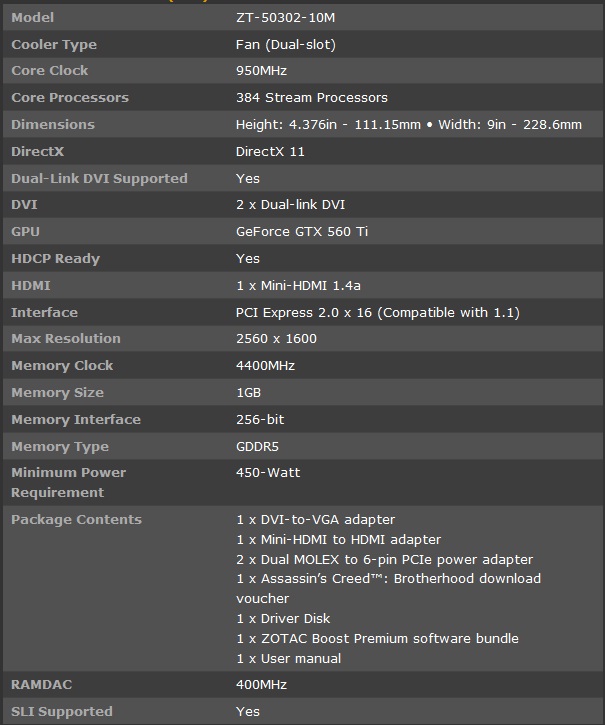The width and height of the screenshot is (605, 725).
Task: Select the Package Contents label
Action: point(76,519)
